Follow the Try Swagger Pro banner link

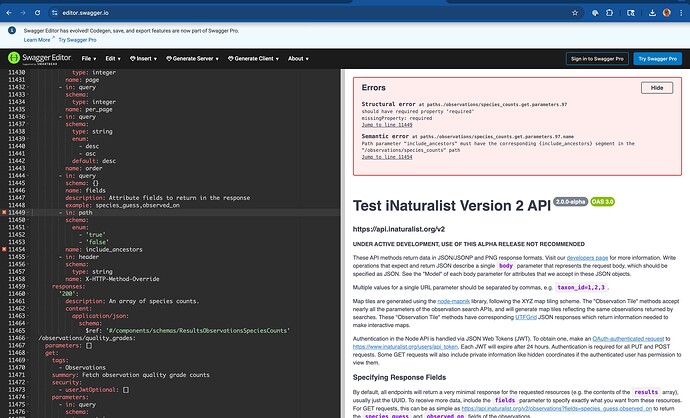click(x=77, y=40)
